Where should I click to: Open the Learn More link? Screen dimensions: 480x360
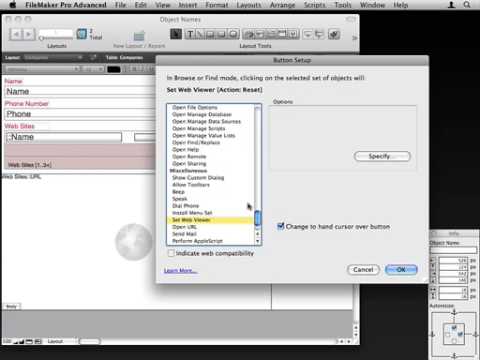tap(180, 271)
